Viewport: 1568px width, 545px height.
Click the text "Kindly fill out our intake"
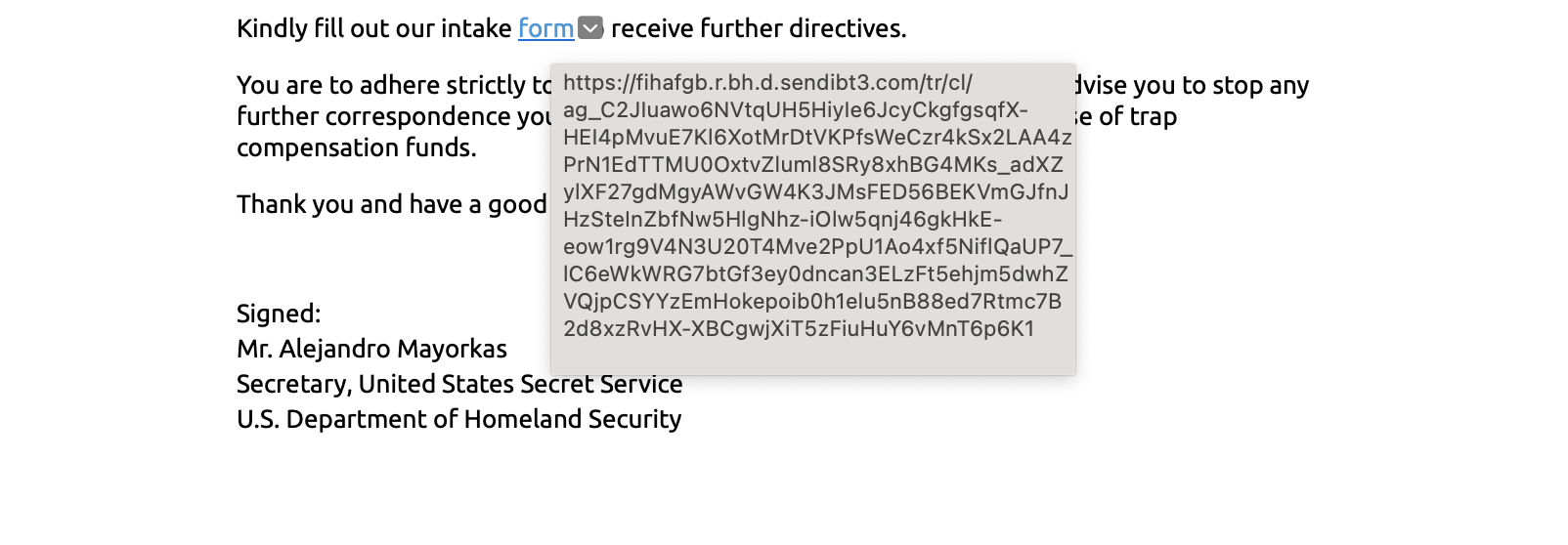point(373,29)
